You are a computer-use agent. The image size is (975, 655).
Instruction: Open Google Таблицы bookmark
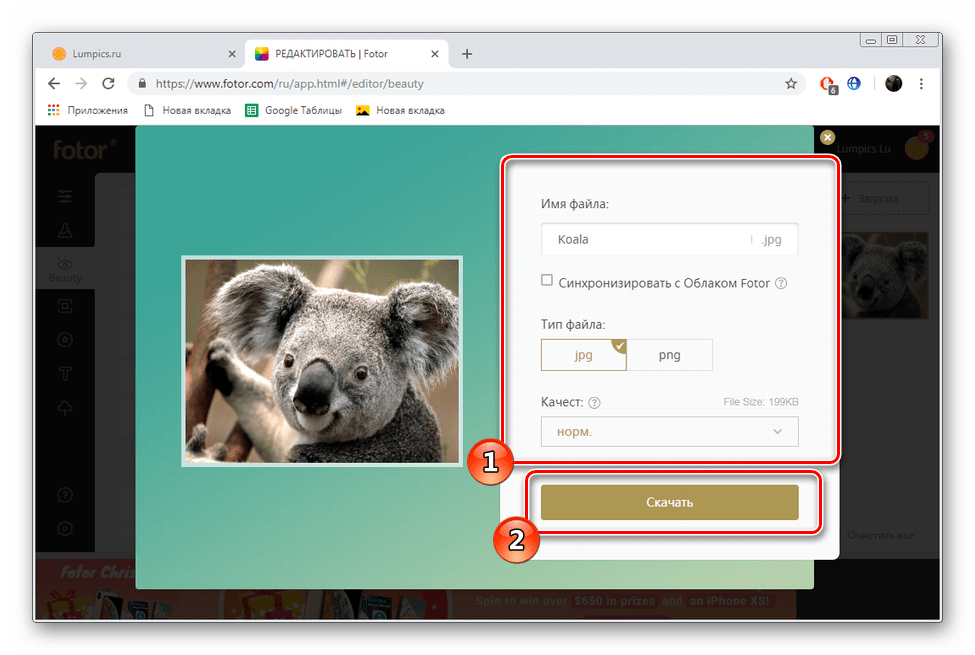tap(293, 110)
